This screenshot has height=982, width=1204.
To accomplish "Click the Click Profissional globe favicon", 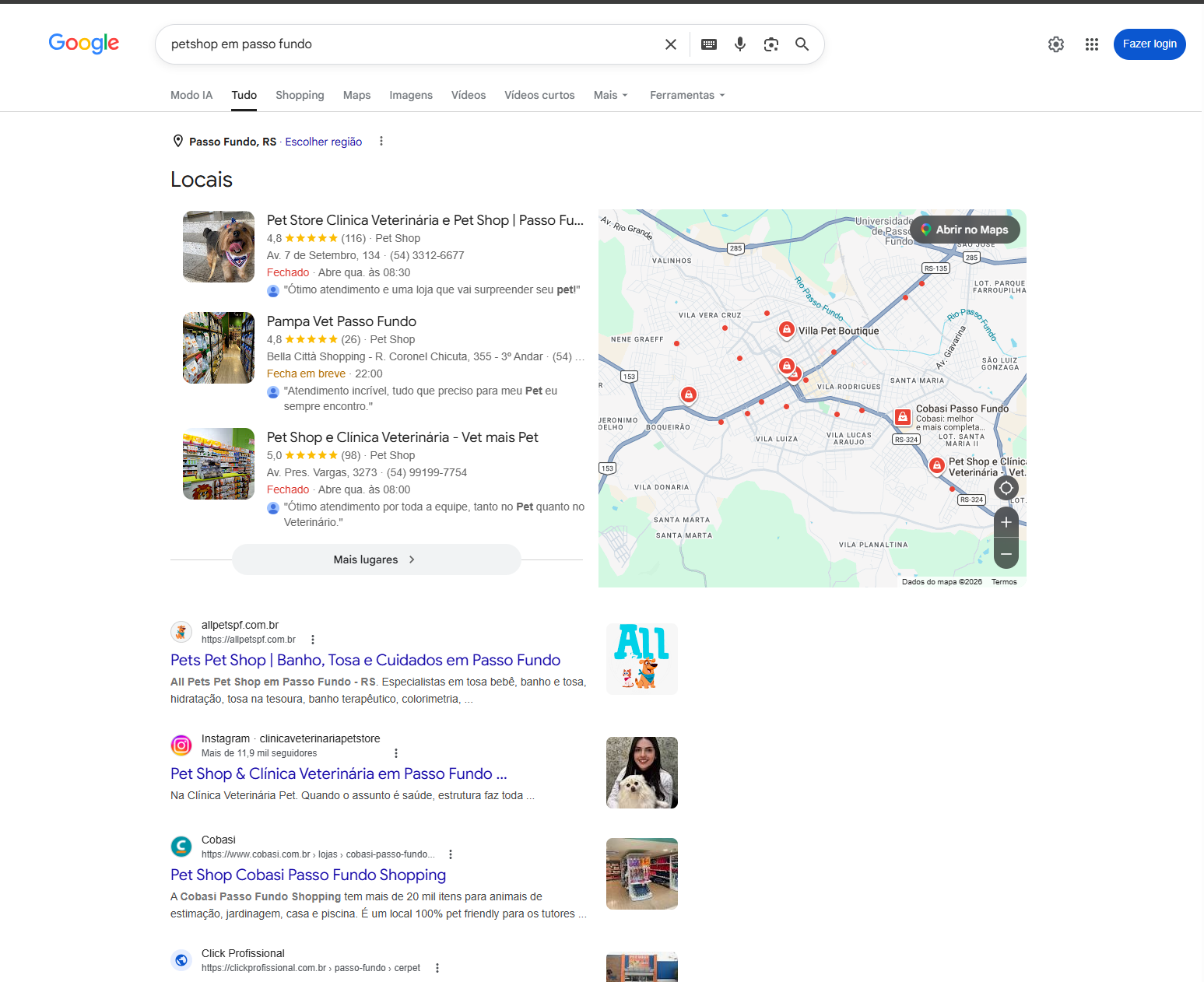I will 181,960.
